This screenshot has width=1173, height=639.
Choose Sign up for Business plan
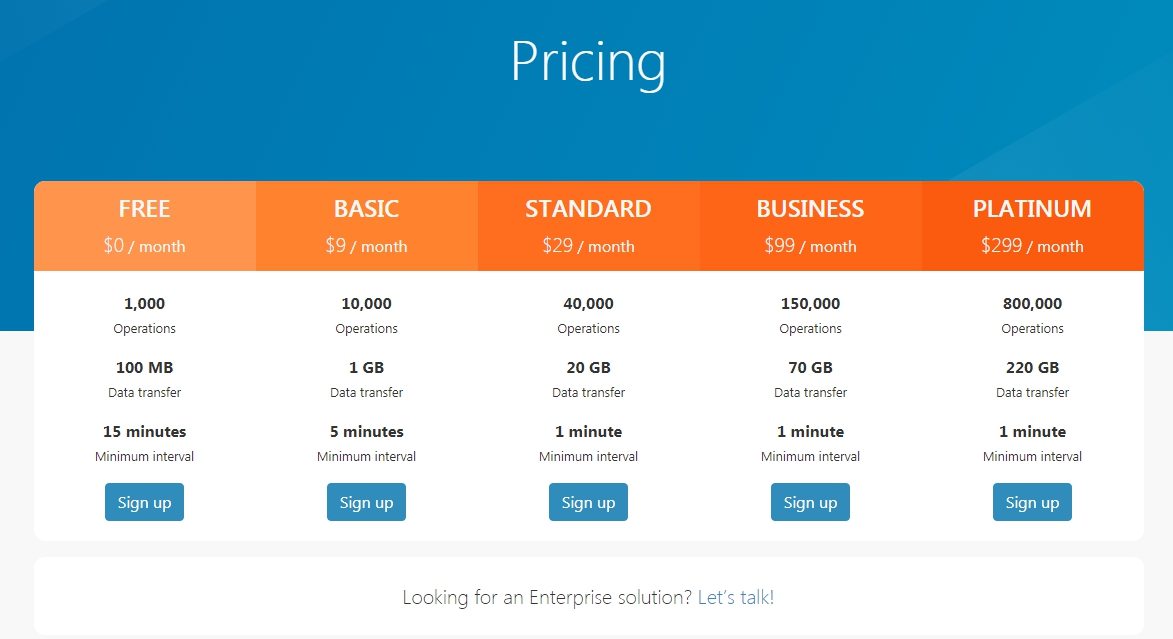coord(810,502)
